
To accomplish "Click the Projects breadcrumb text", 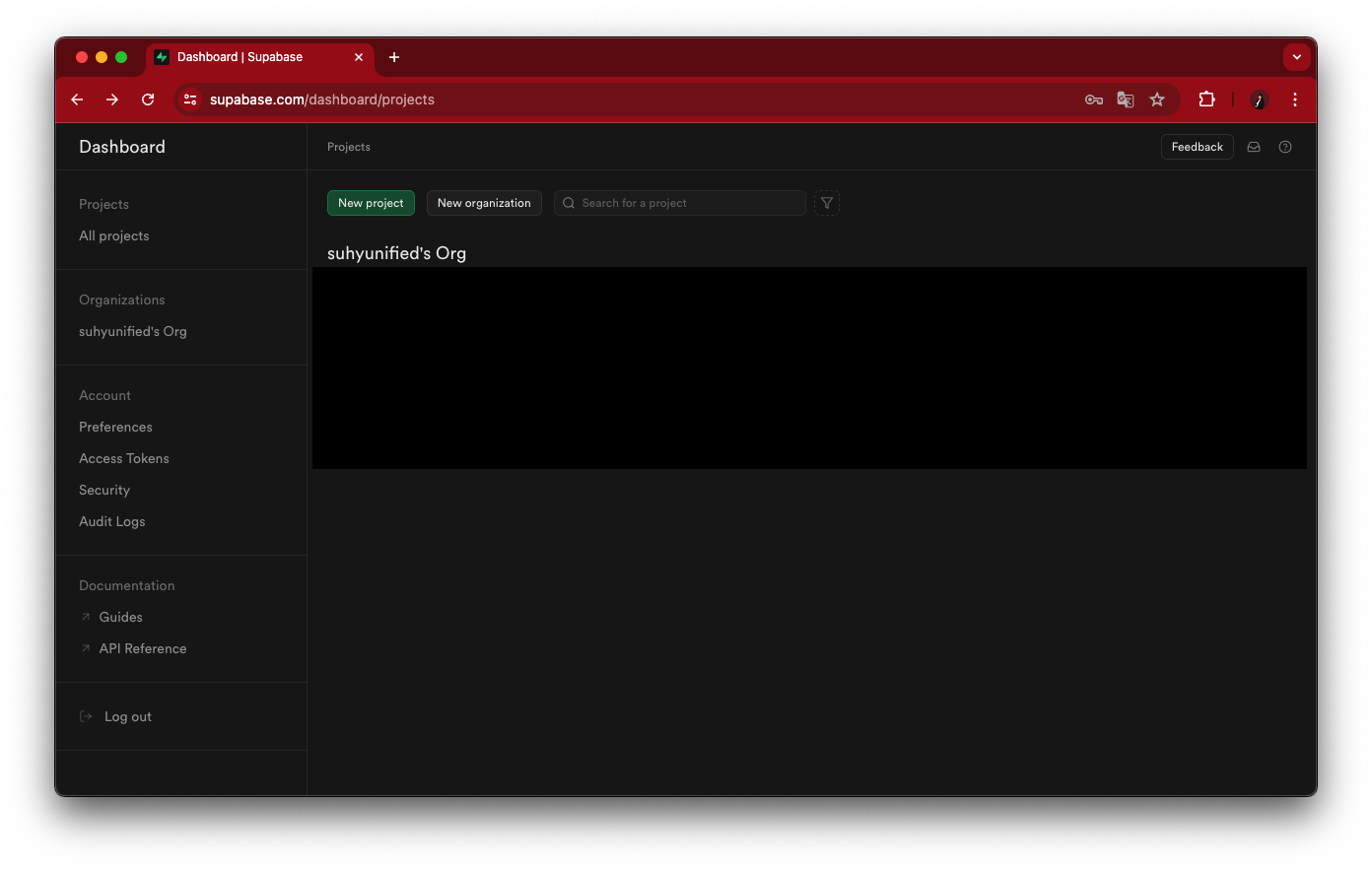I will coord(349,147).
